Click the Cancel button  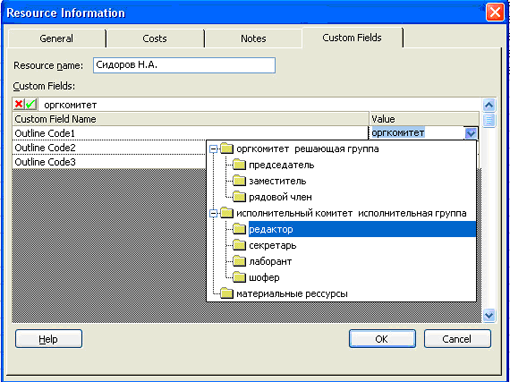[x=457, y=339]
